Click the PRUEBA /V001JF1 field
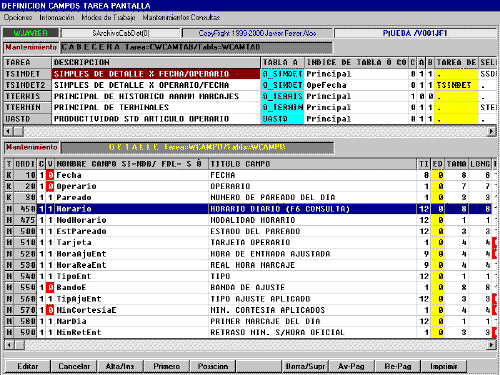The width and height of the screenshot is (500, 375). (415, 33)
